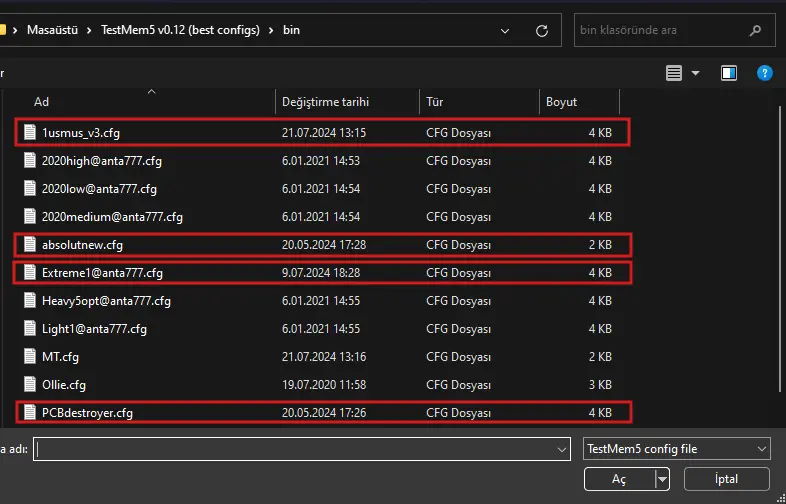Click the date 6.01.2021 14:53
This screenshot has height=504, width=786.
(x=321, y=161)
